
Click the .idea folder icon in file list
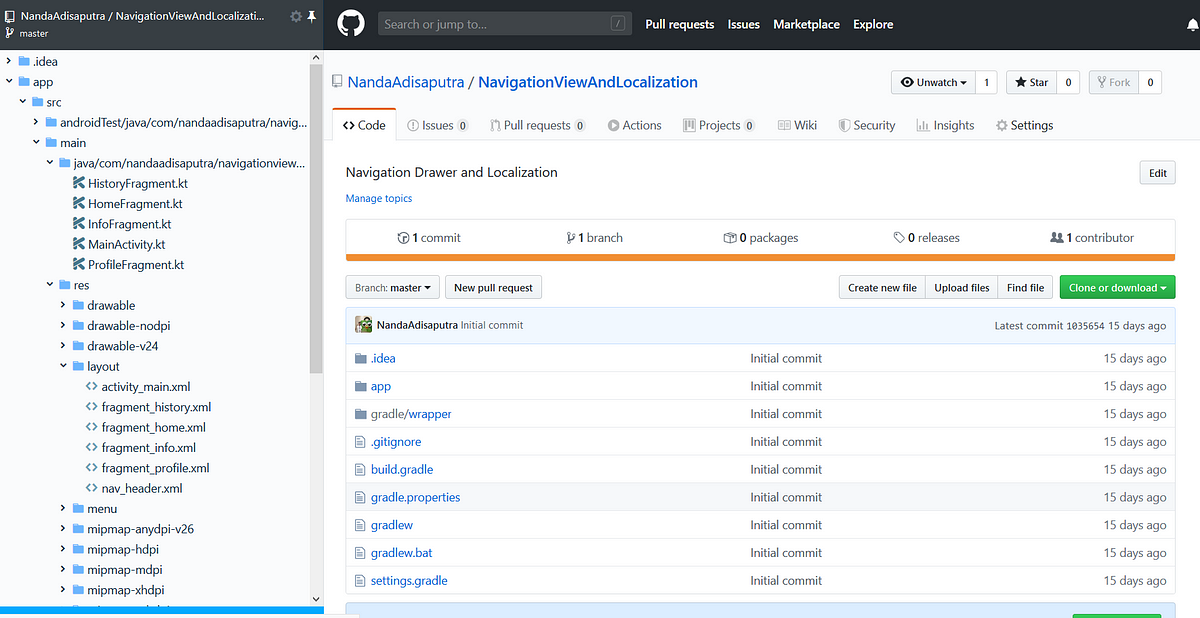(361, 358)
